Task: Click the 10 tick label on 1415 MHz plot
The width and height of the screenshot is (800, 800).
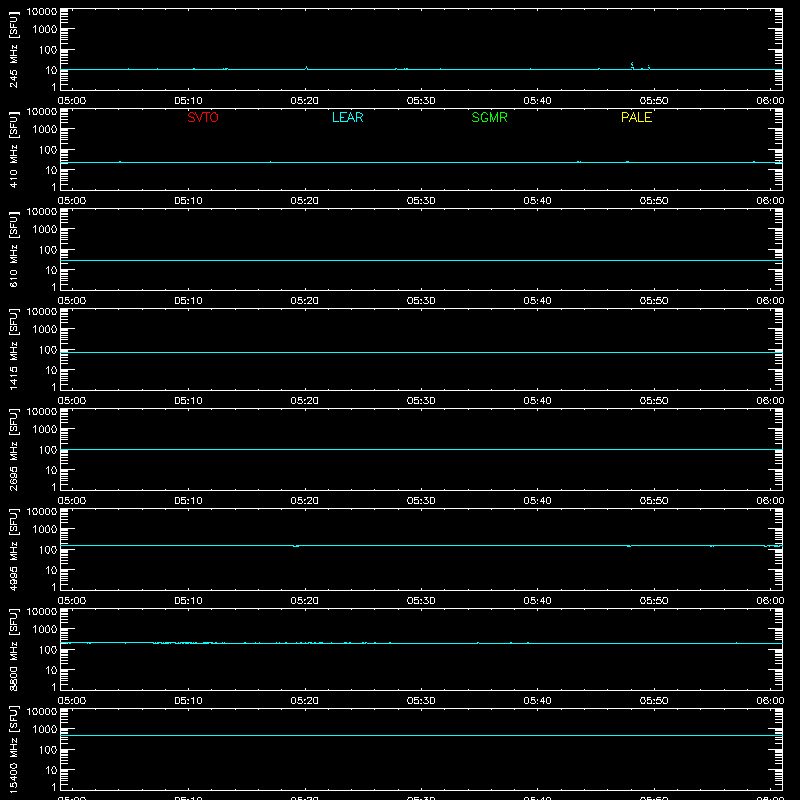Action: point(52,370)
